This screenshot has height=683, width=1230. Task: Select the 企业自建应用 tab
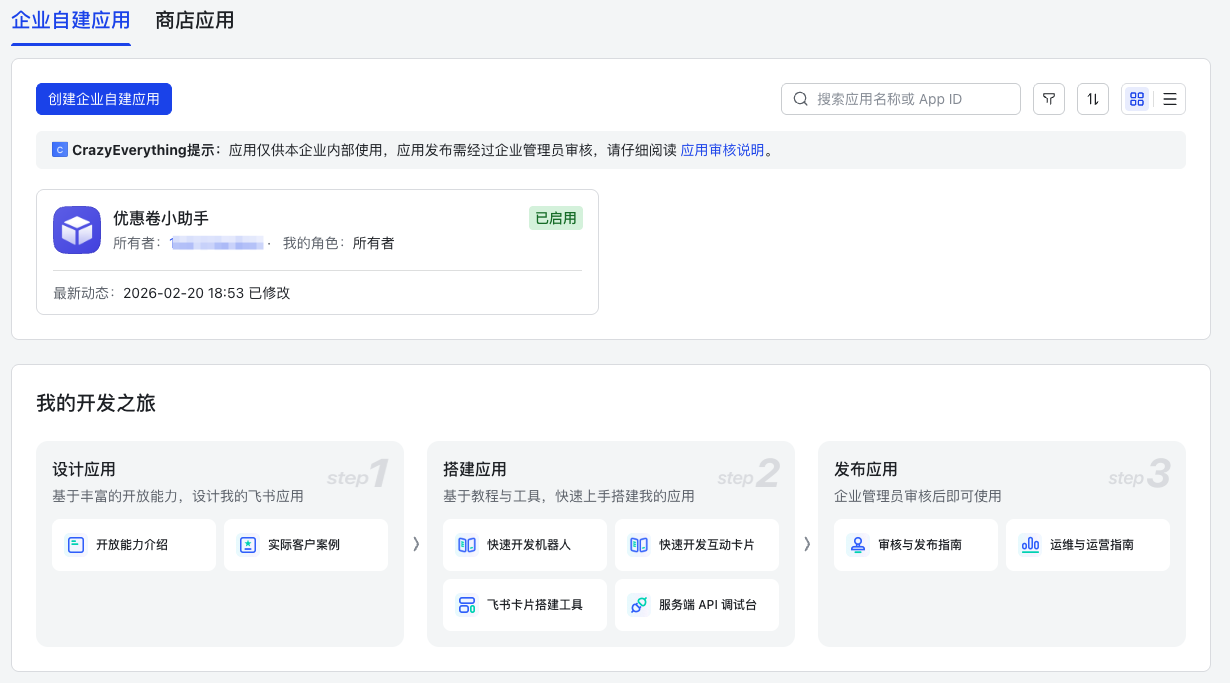tap(71, 20)
